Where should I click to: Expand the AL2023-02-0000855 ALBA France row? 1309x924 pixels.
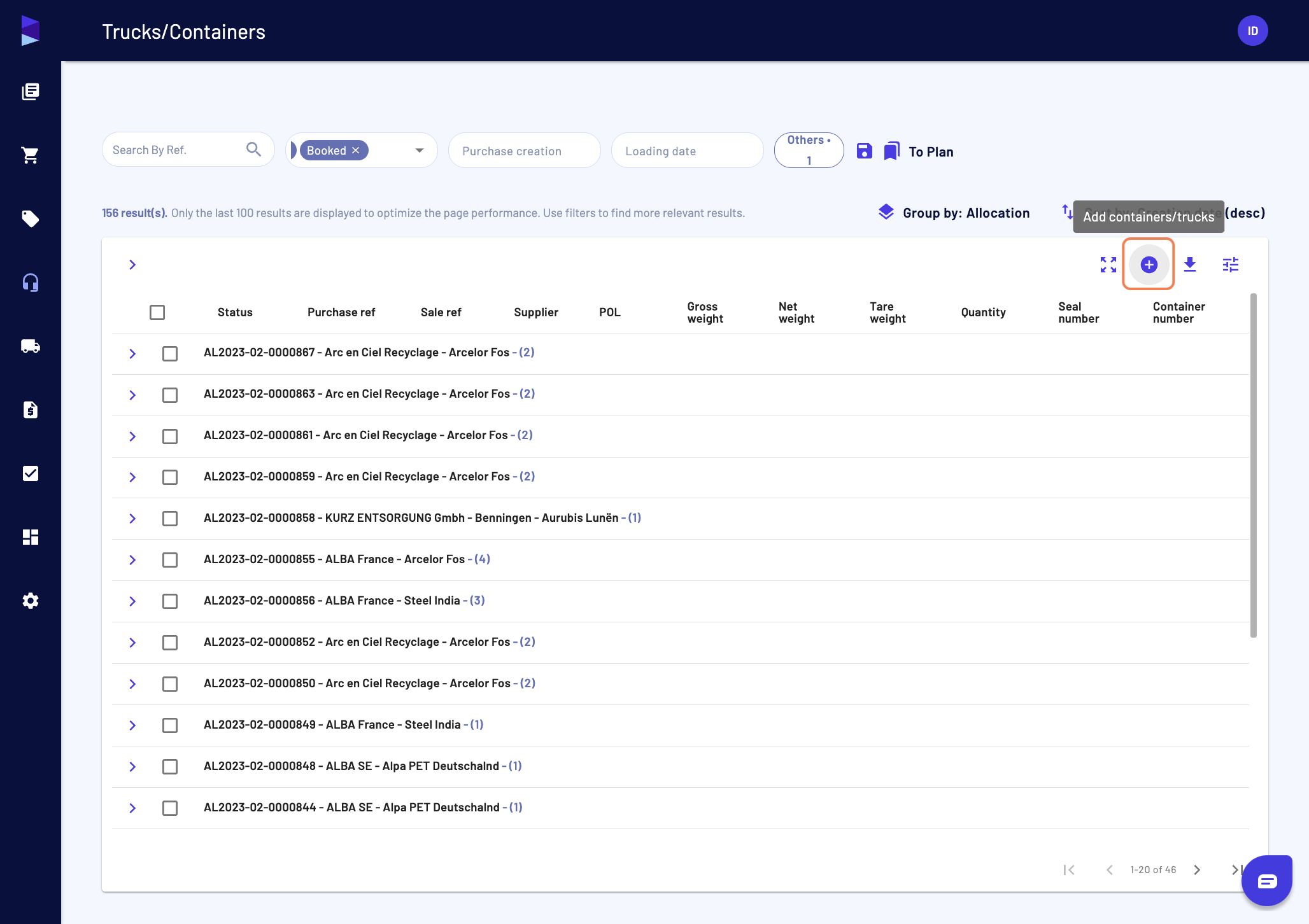tap(132, 560)
